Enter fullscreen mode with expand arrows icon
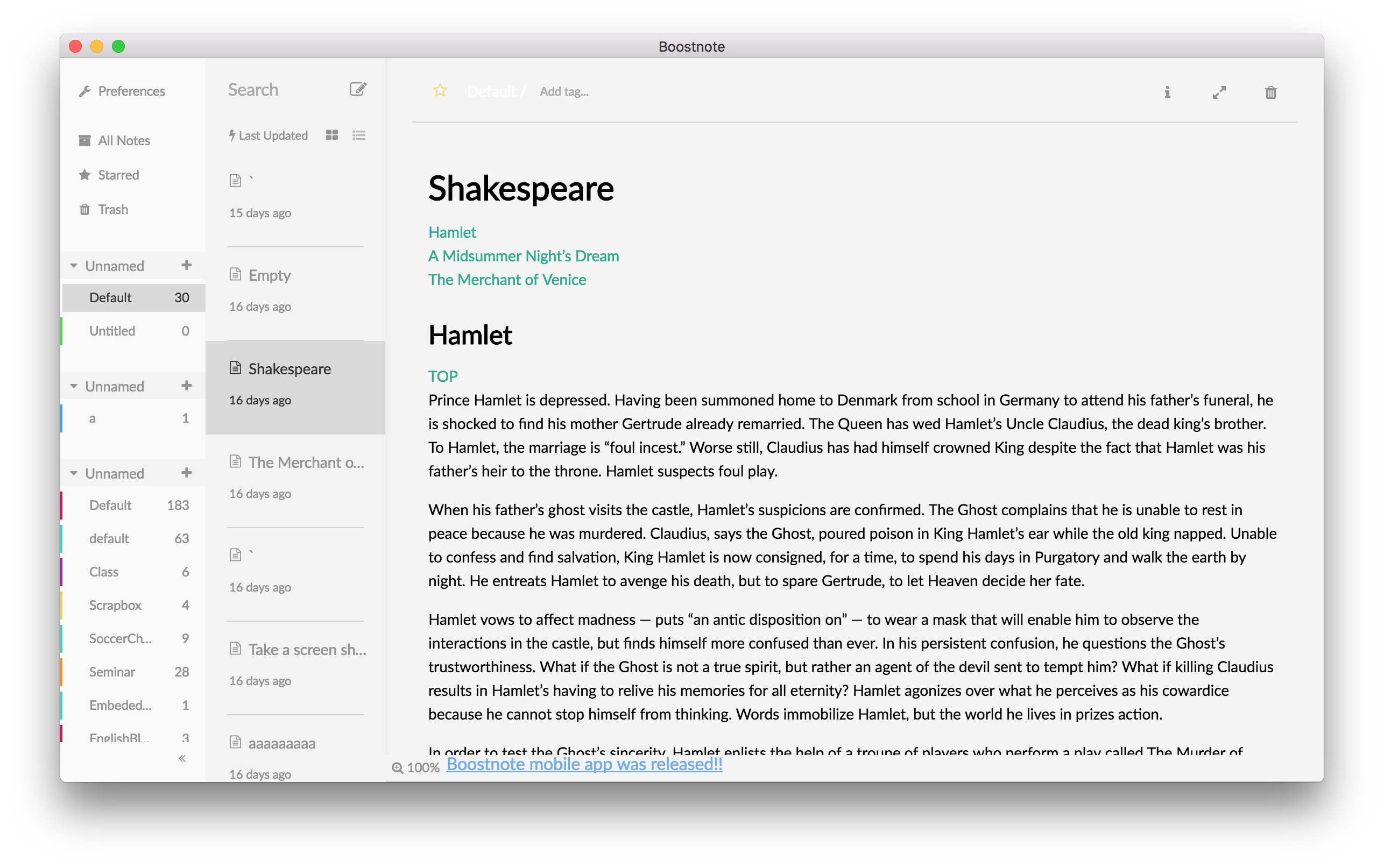This screenshot has width=1384, height=868. [x=1219, y=93]
